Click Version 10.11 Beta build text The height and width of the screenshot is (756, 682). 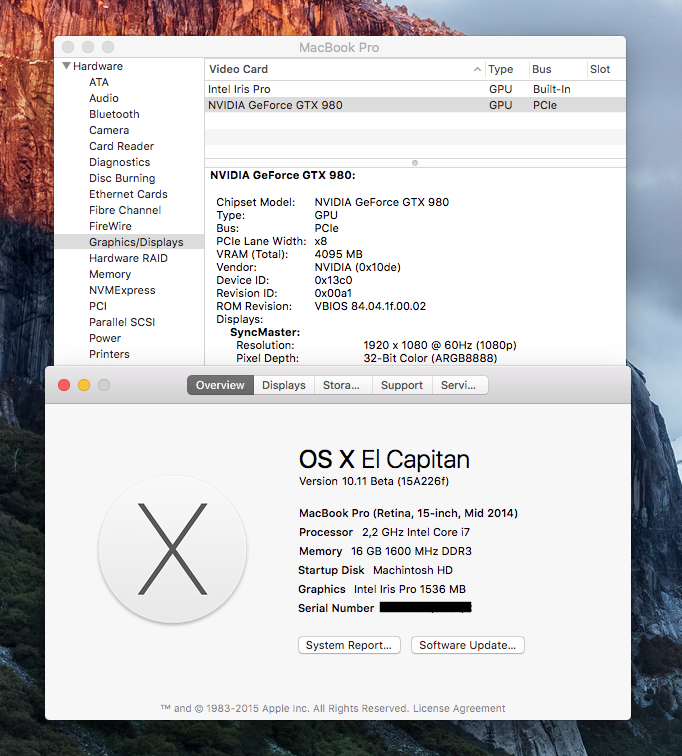click(374, 481)
